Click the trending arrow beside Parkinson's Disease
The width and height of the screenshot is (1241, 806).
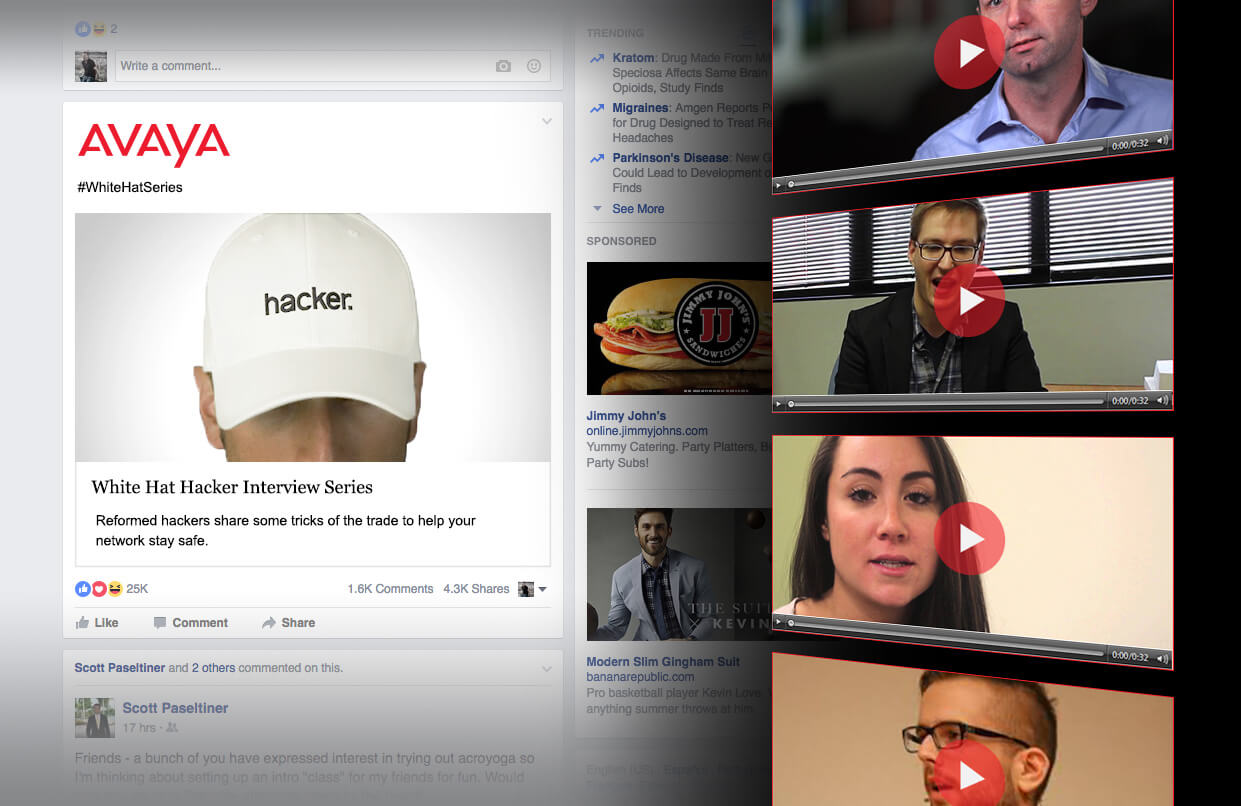tap(597, 157)
